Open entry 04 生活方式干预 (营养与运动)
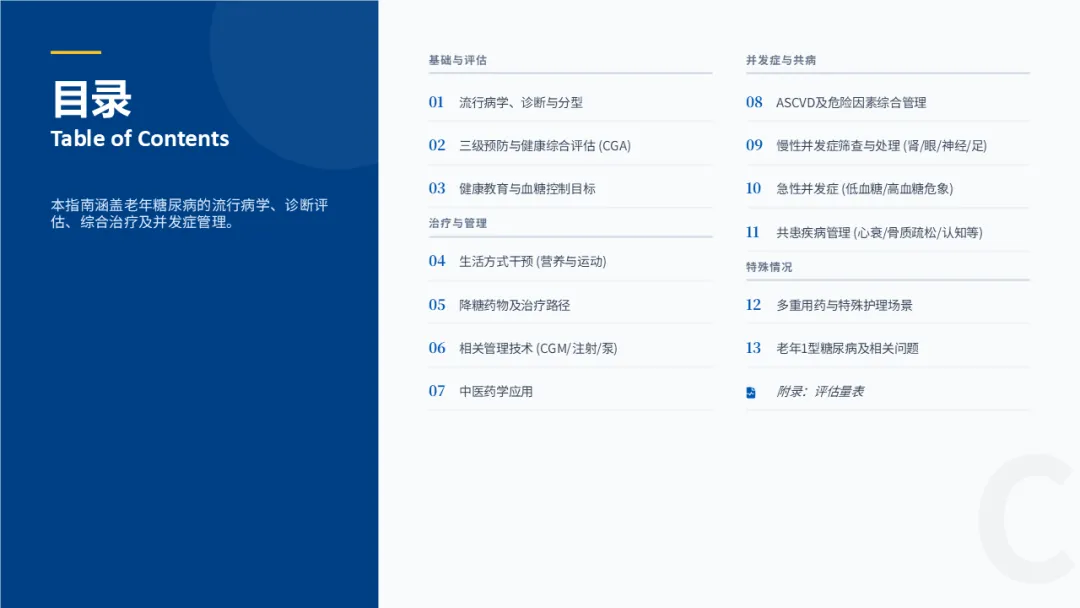The image size is (1080, 608). pyautogui.click(x=570, y=262)
